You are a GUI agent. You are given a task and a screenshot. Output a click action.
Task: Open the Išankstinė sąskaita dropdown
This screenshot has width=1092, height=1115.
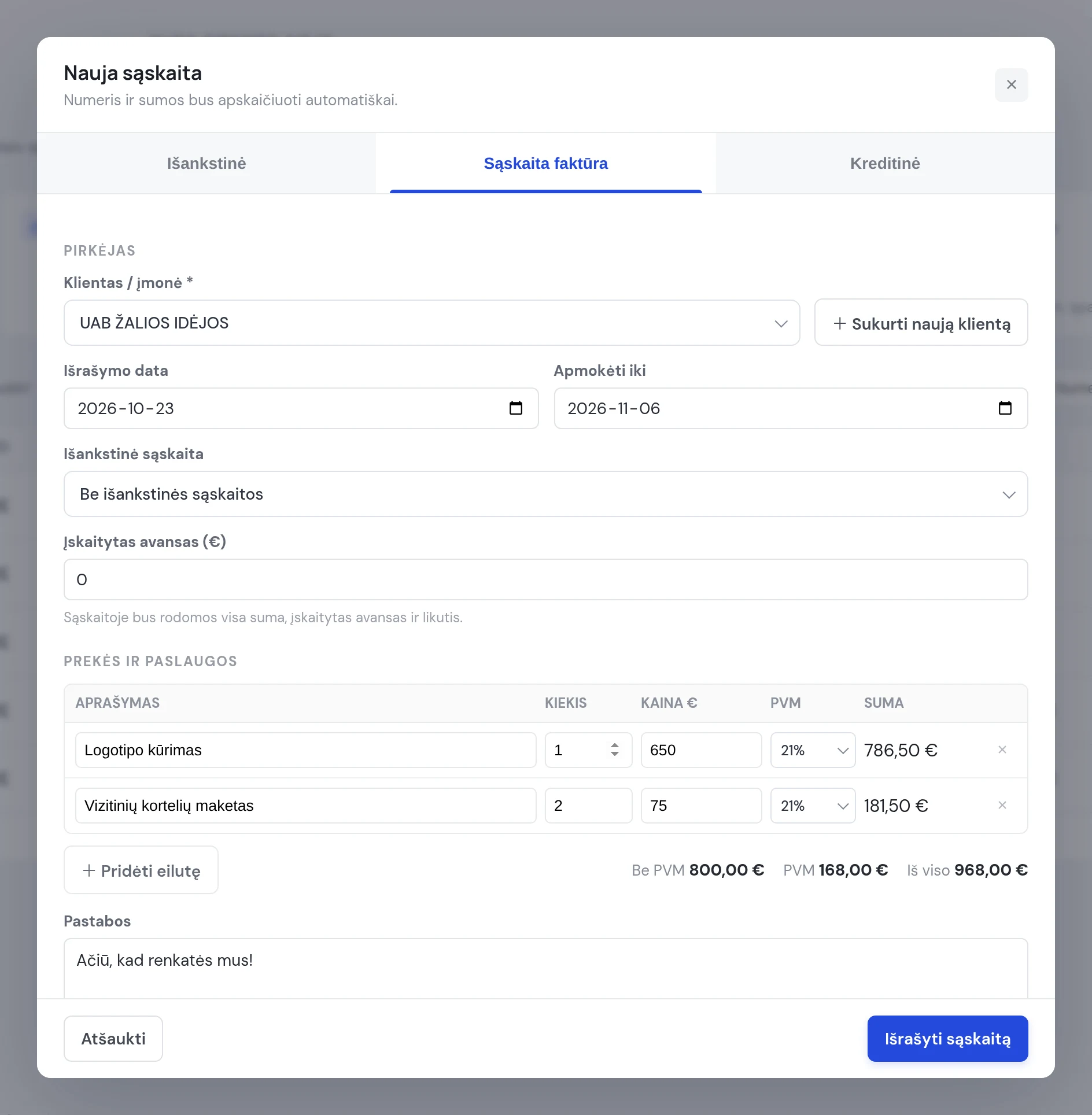(545, 494)
